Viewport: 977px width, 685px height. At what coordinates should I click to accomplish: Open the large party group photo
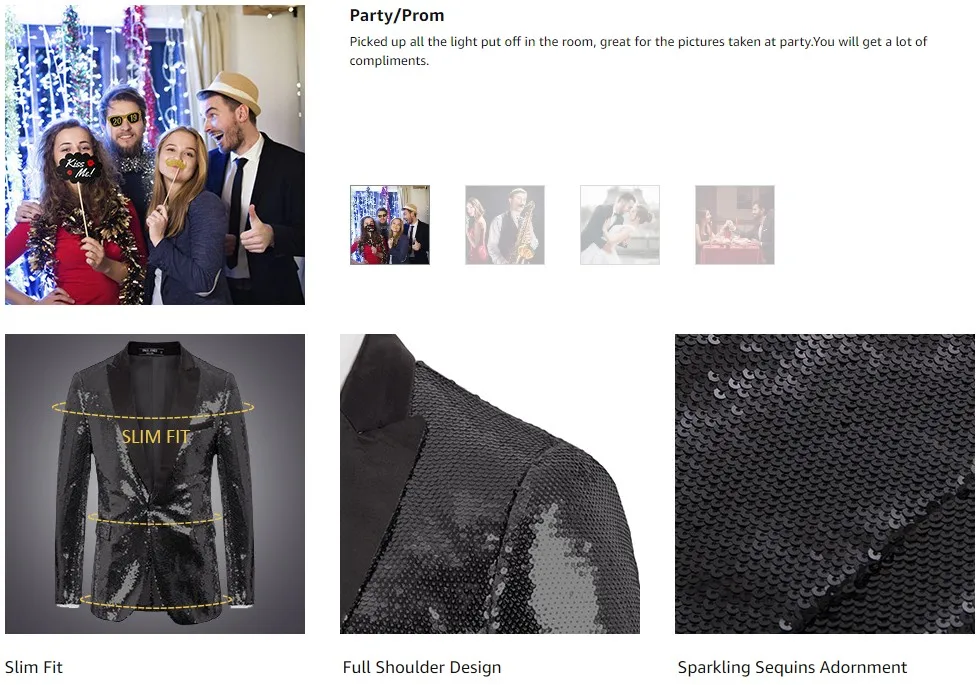pyautogui.click(x=155, y=155)
